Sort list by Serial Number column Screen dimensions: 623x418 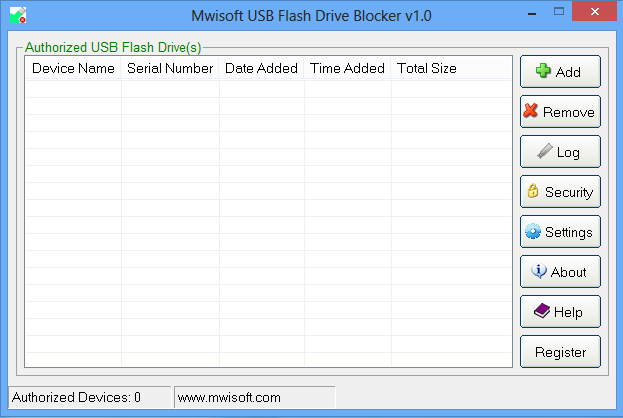(170, 69)
